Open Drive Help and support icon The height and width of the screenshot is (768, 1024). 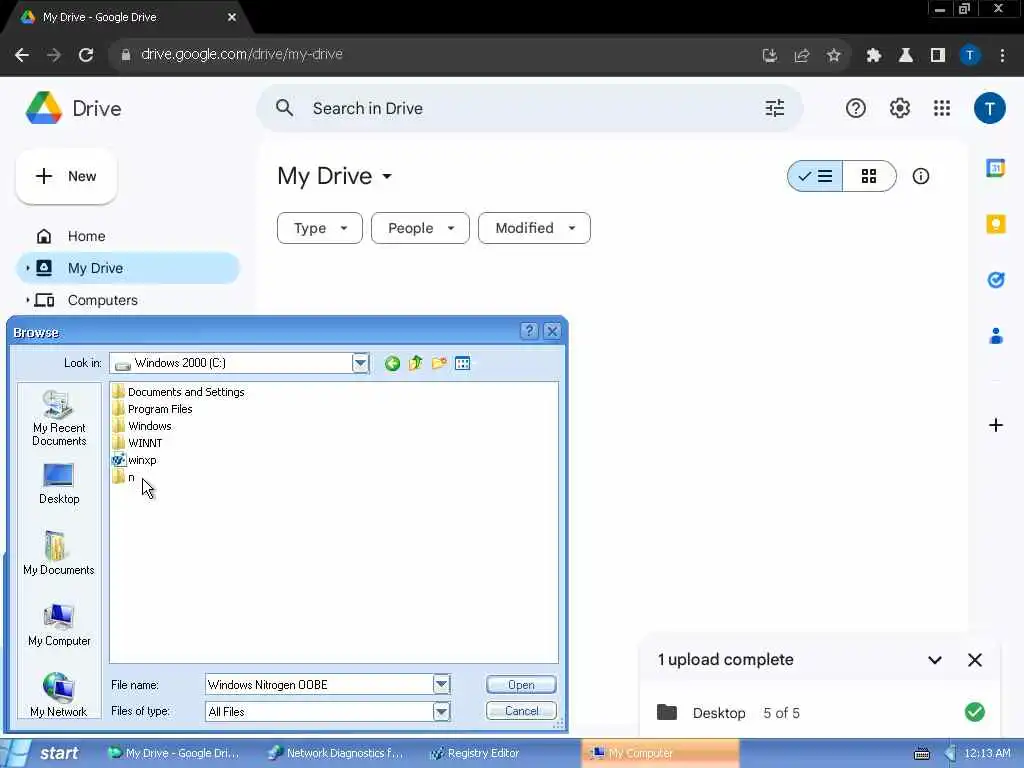pyautogui.click(x=856, y=108)
